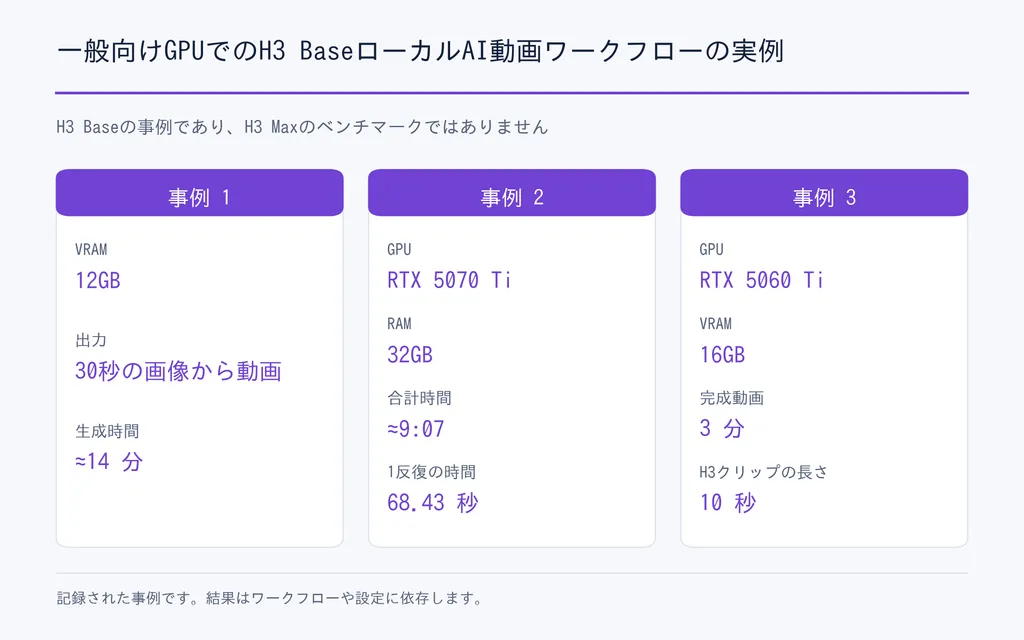This screenshot has width=1024, height=640.
Task: Select the 事例 1 card header
Action: 199,193
